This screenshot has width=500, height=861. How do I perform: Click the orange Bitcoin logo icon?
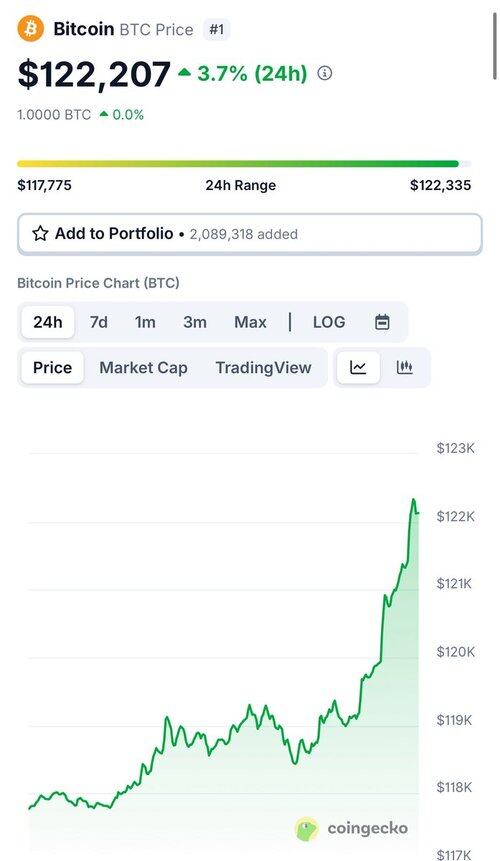[30, 29]
